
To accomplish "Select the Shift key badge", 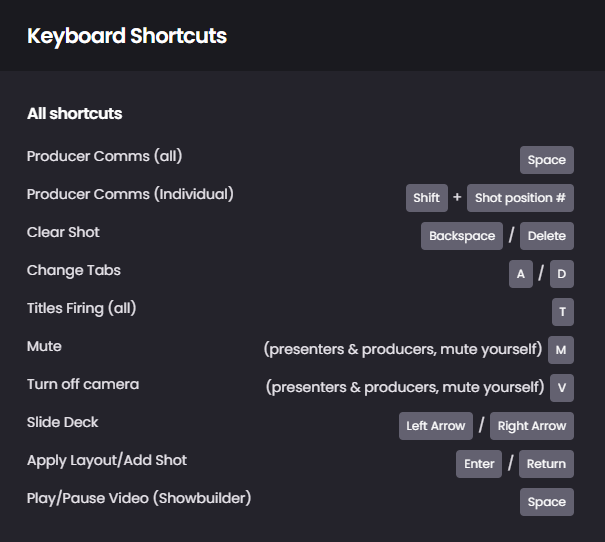I will pyautogui.click(x=427, y=198).
